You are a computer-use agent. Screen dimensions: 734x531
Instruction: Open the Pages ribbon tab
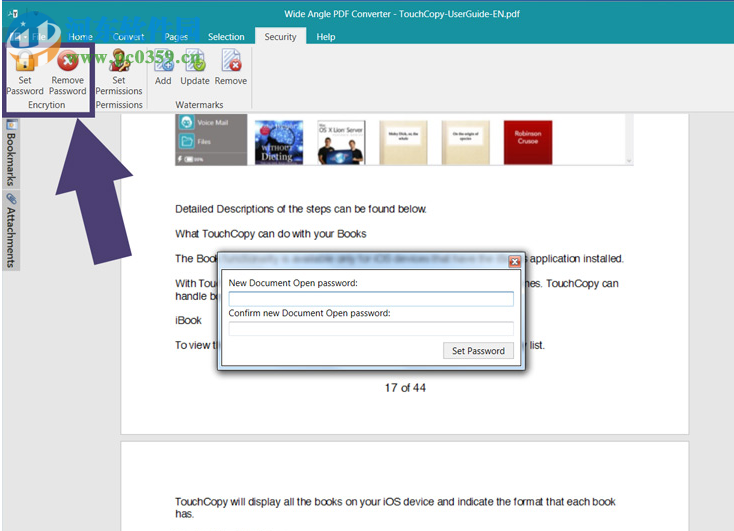point(176,37)
